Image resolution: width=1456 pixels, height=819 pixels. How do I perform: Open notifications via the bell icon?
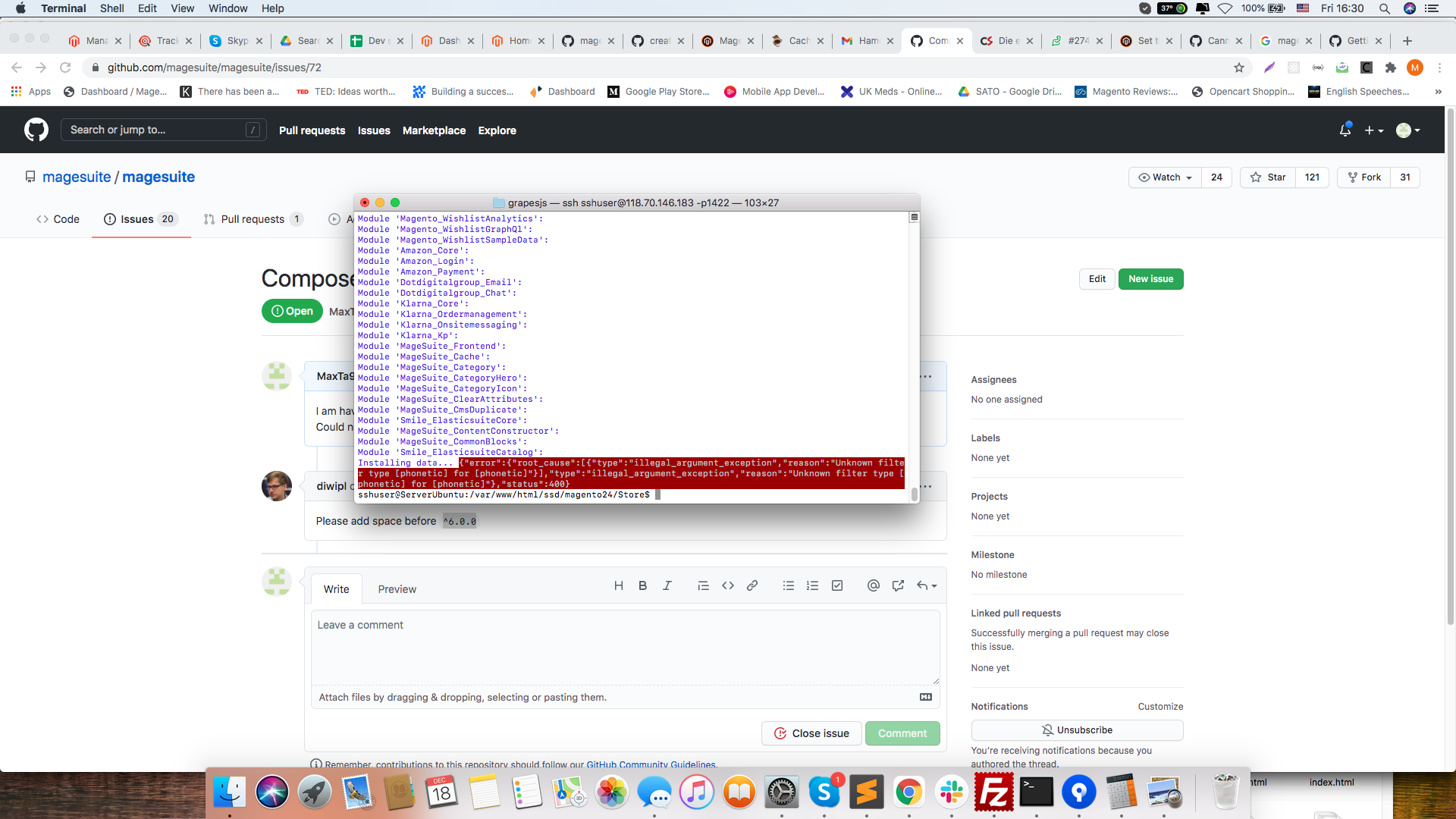tap(1345, 130)
